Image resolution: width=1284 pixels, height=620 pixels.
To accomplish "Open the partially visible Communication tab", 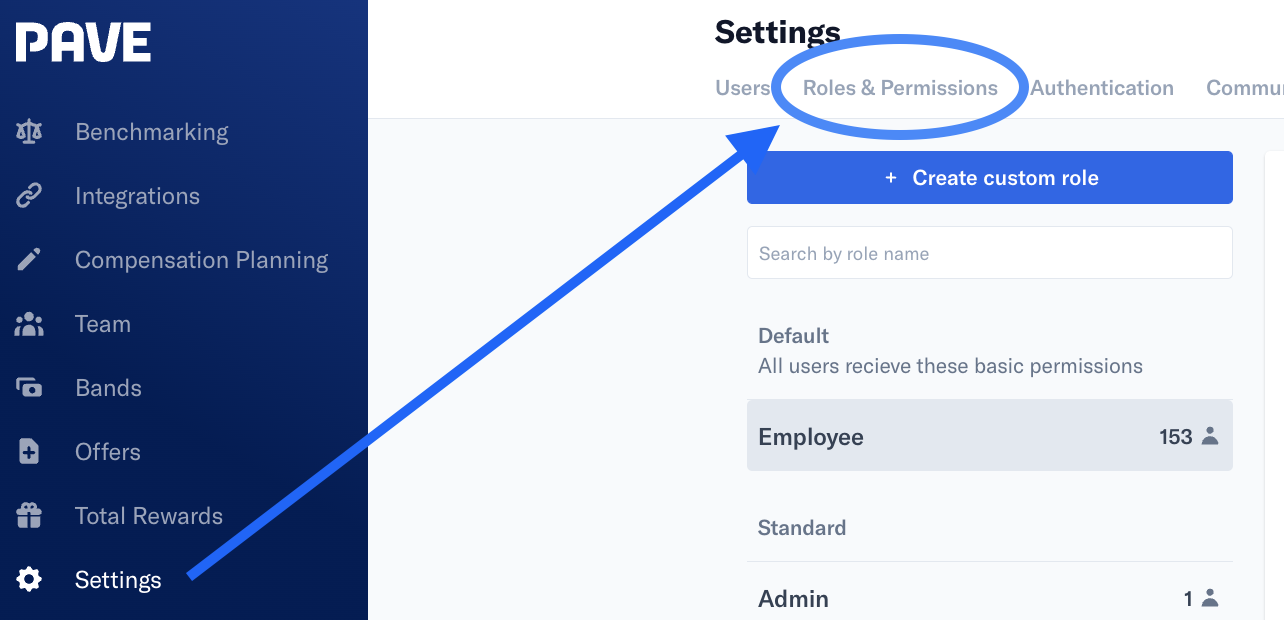I will pos(1245,88).
